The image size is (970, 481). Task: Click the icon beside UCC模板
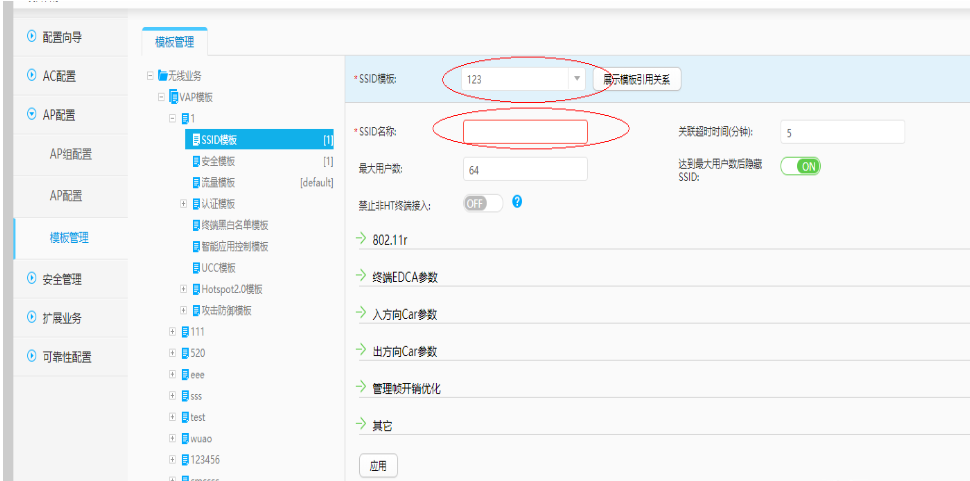click(x=196, y=268)
